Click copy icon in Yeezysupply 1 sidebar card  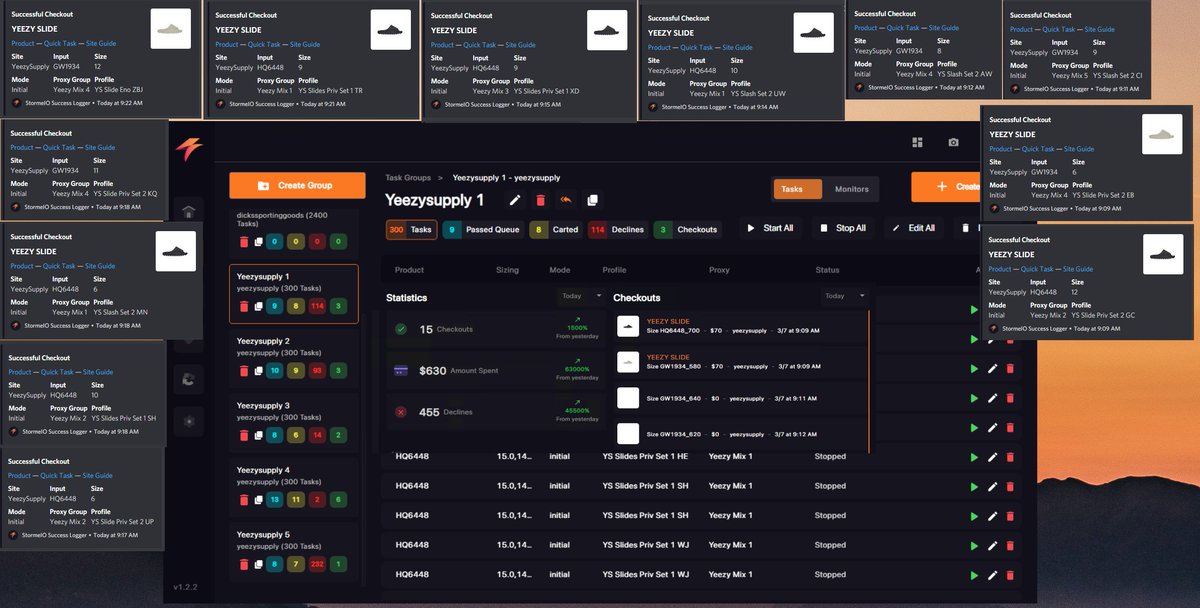point(258,306)
